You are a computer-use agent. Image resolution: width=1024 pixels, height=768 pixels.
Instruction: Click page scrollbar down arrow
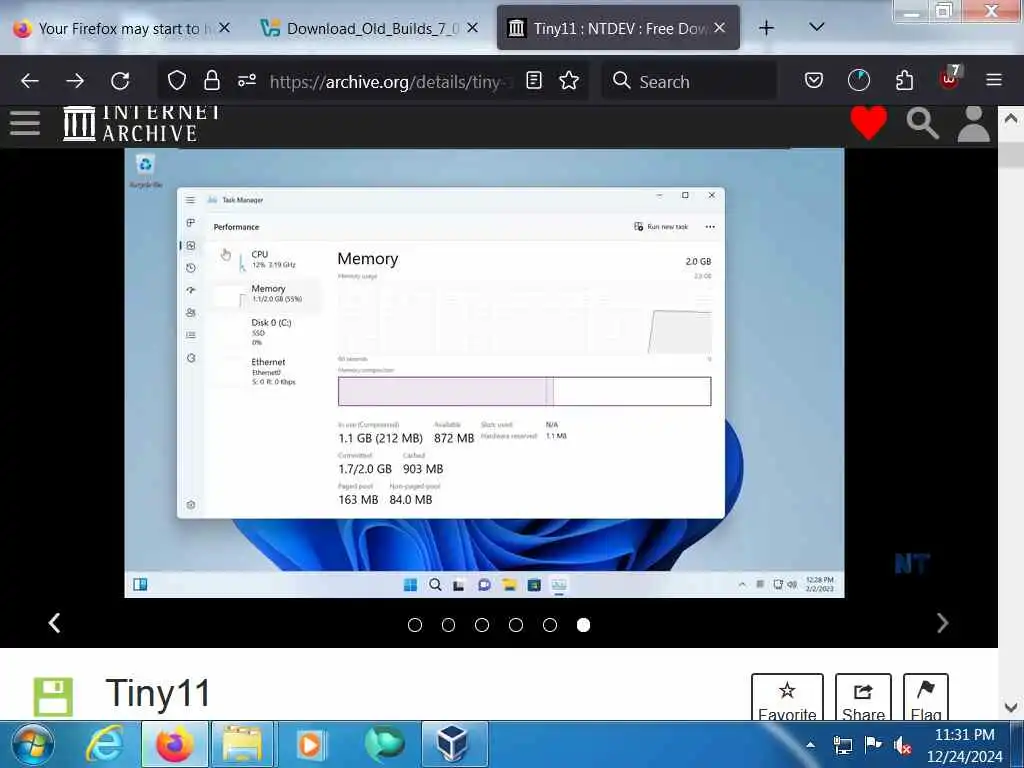[x=1011, y=707]
